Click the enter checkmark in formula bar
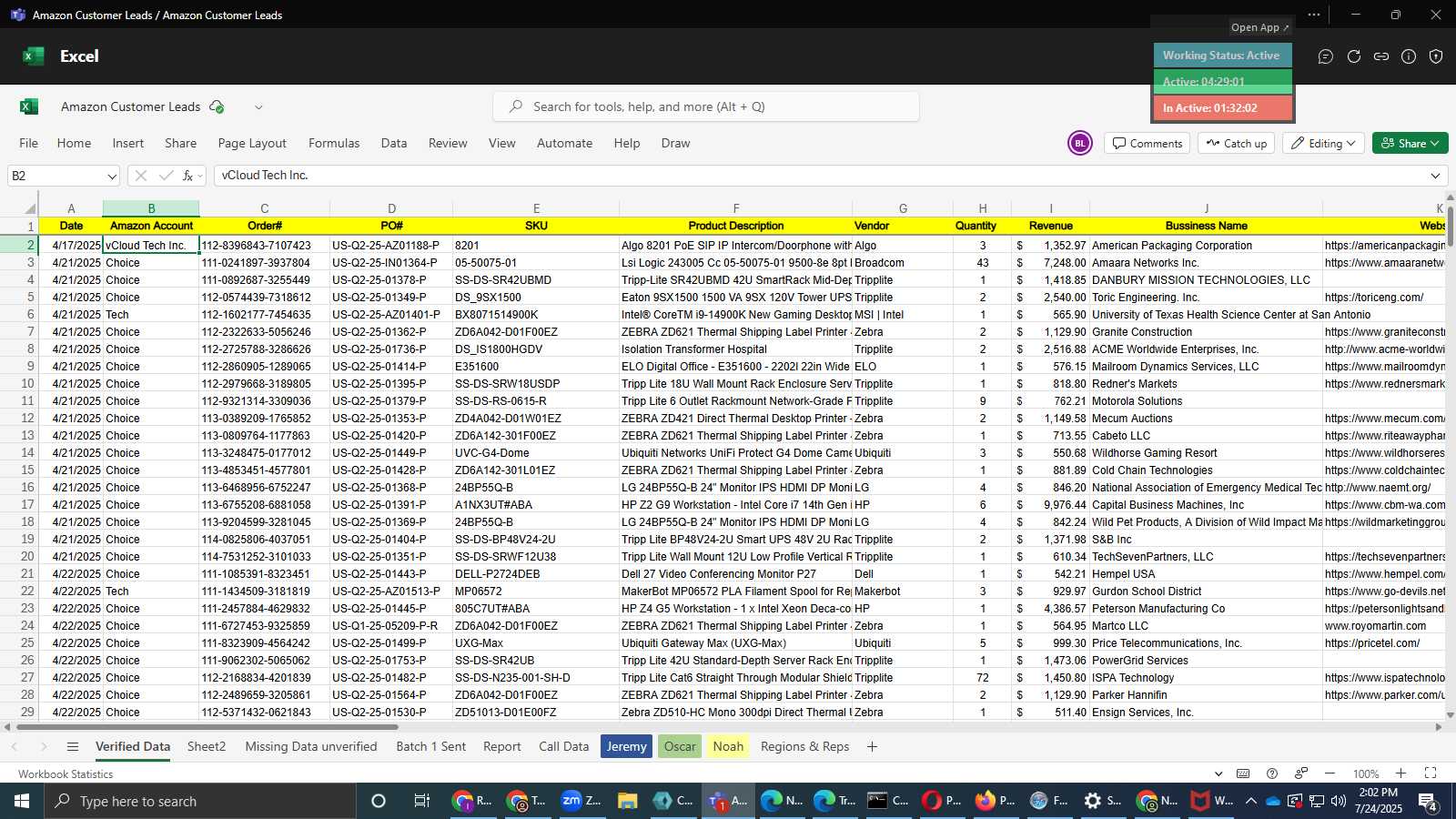The height and width of the screenshot is (819, 1456). (166, 176)
